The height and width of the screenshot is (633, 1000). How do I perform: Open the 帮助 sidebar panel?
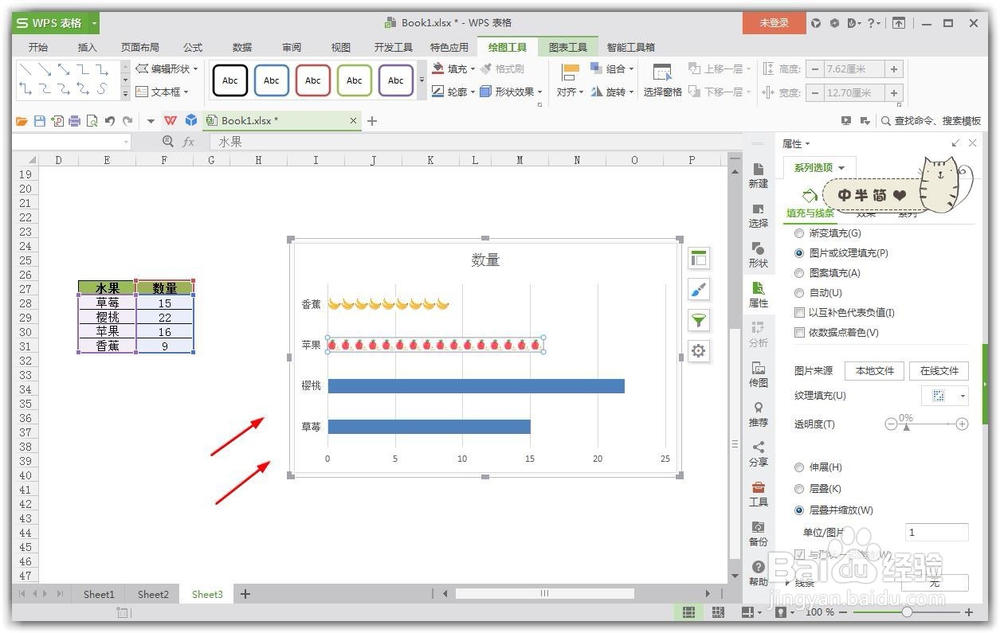(x=758, y=574)
